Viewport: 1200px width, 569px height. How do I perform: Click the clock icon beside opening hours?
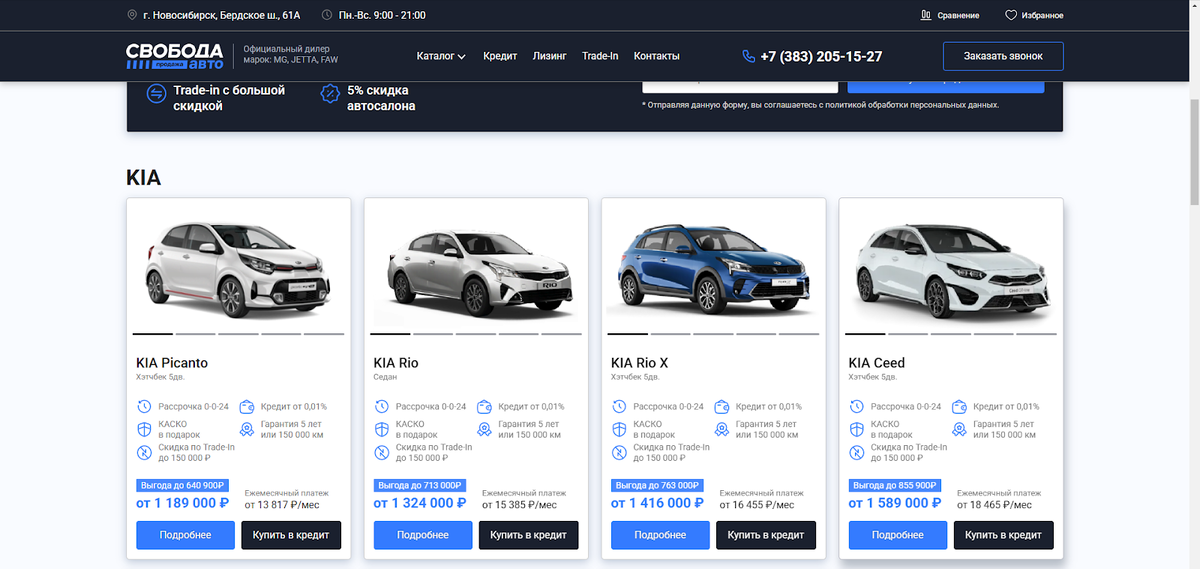[x=327, y=15]
